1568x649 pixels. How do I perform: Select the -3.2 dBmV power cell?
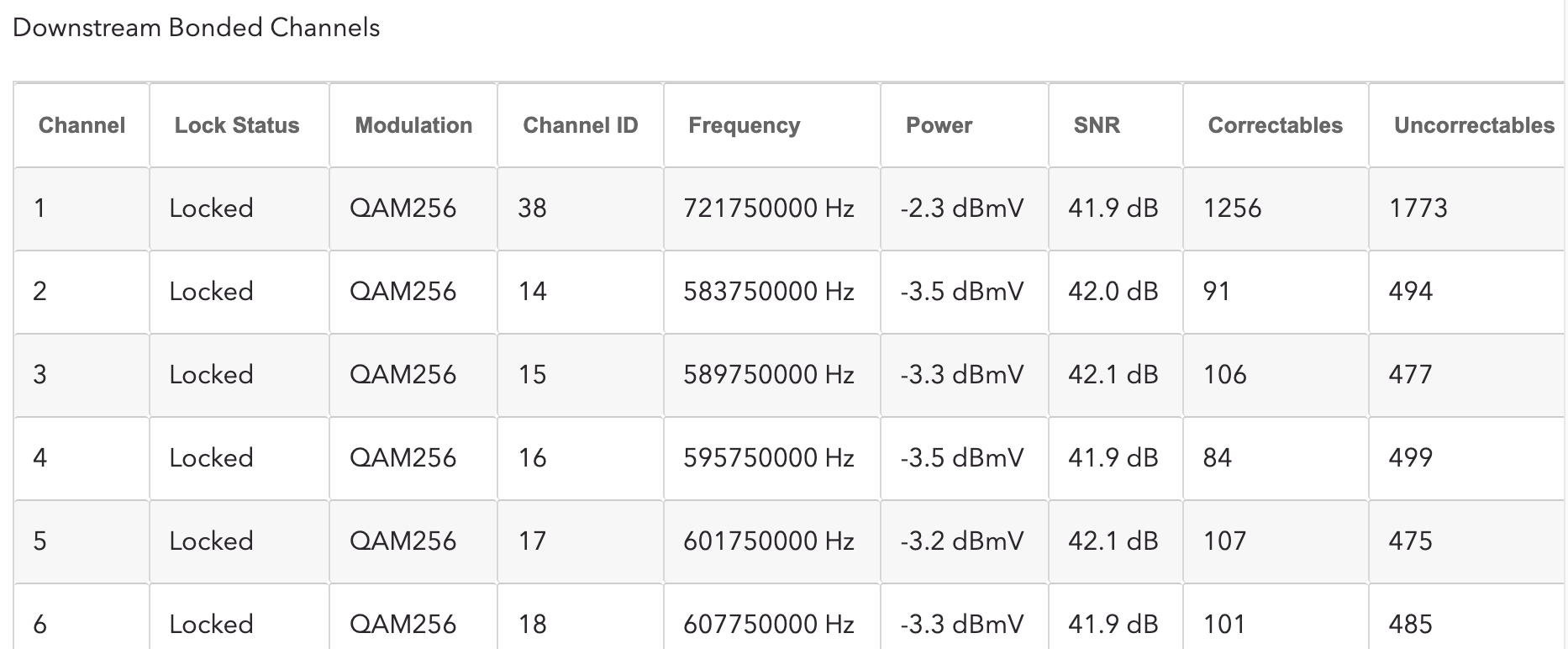961,541
